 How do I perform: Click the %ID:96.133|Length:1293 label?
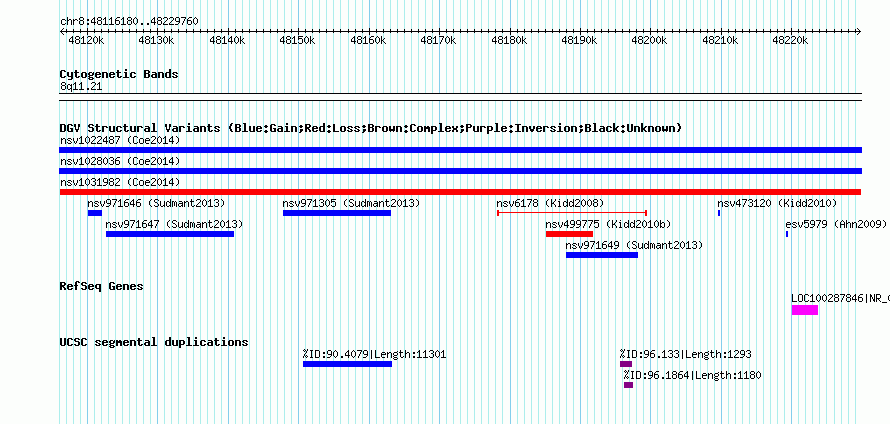(x=686, y=355)
